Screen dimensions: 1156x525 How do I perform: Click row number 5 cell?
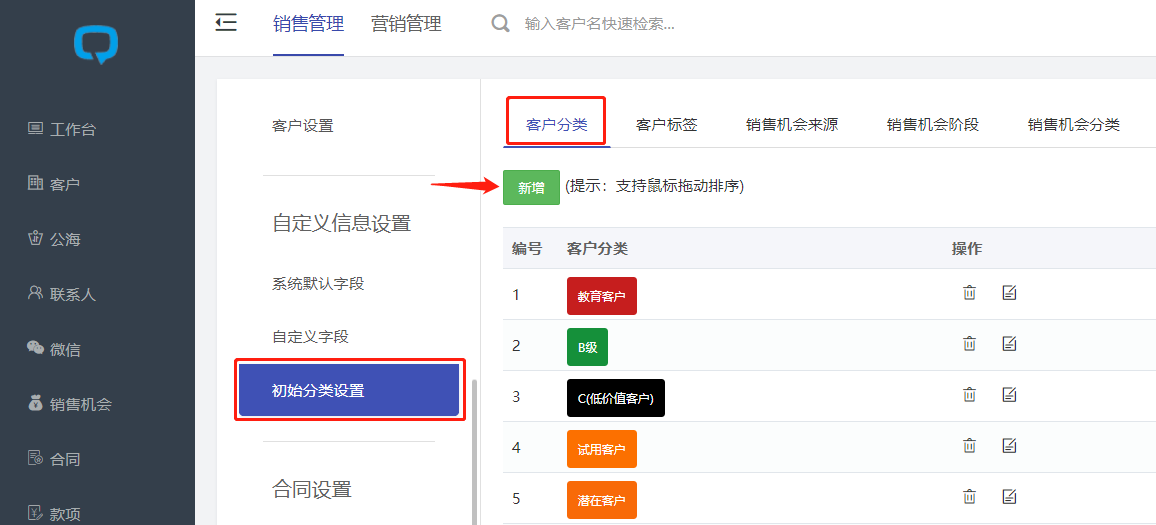tap(516, 498)
